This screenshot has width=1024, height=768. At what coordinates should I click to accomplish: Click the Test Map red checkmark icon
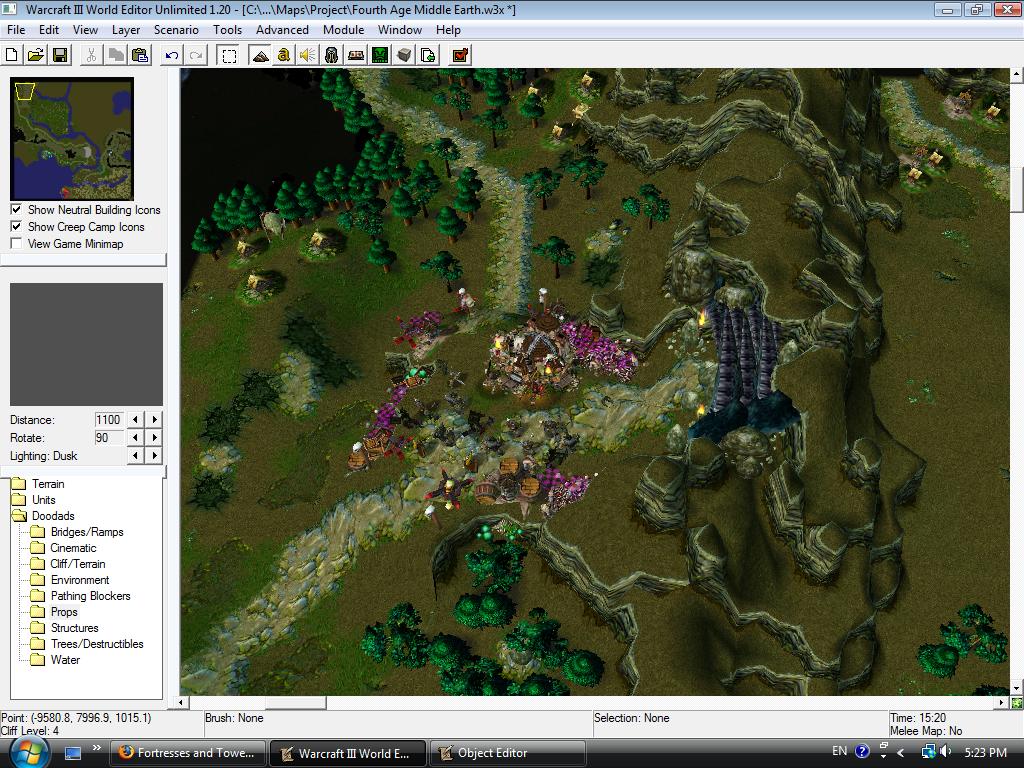point(460,56)
